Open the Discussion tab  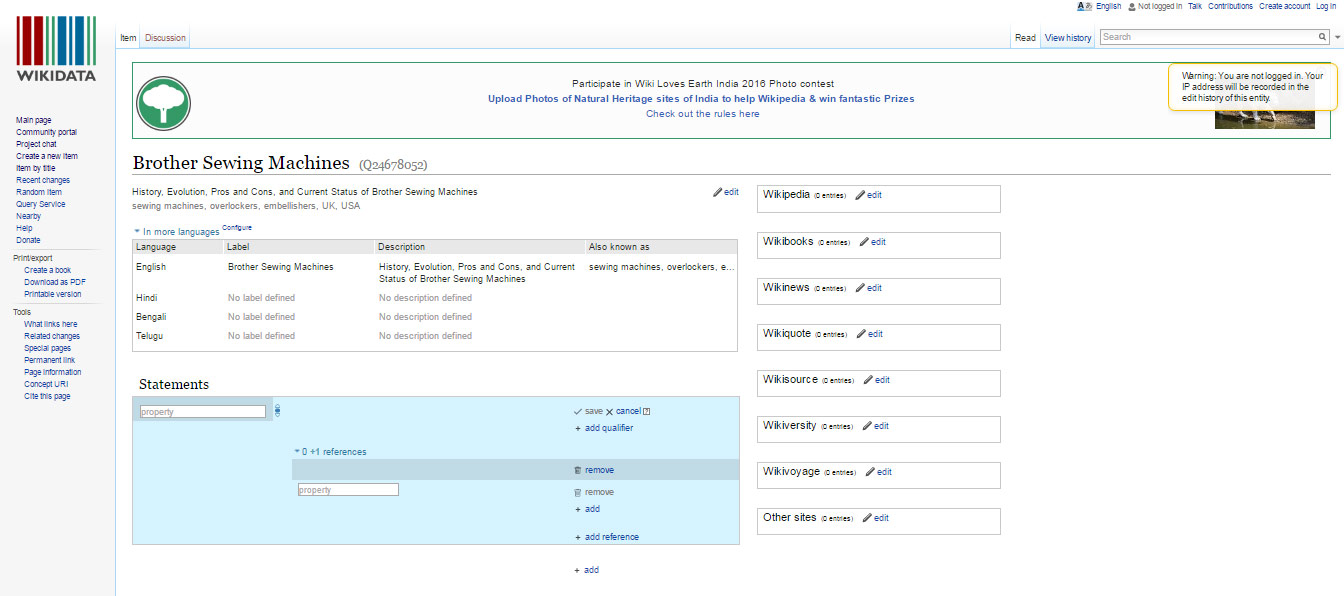[165, 38]
